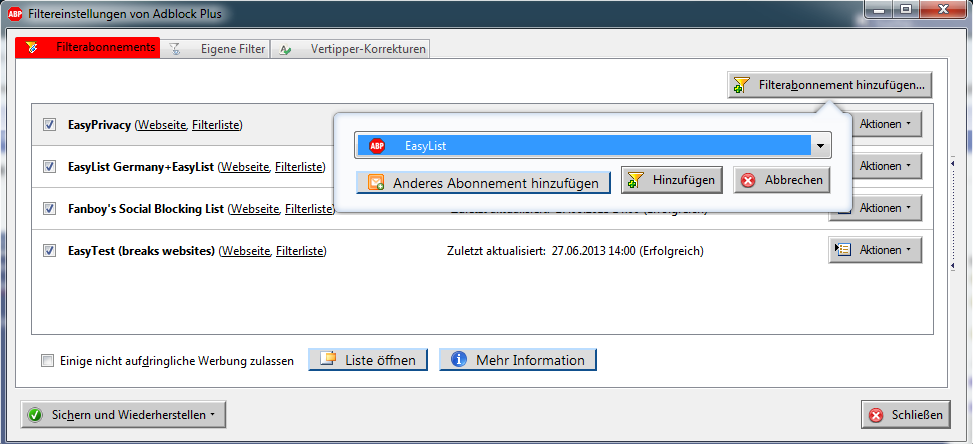Select Fanboy's Social Blocking List name
The width and height of the screenshot is (973, 444).
click(x=146, y=209)
